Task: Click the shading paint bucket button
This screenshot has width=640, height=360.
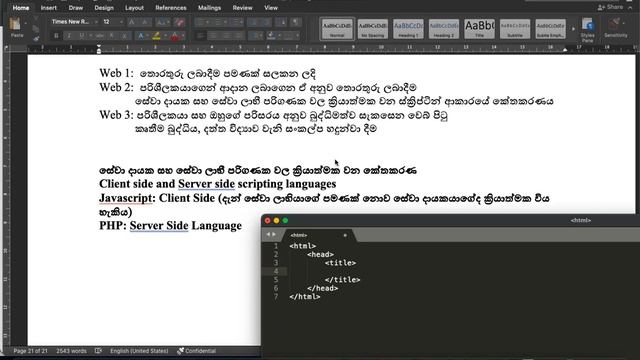Action: [271, 36]
